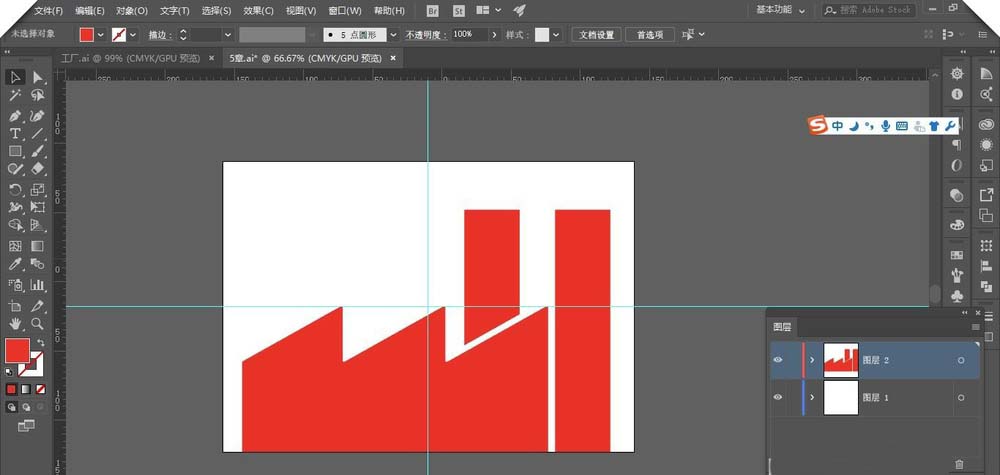Open the 基本功能 workspace dropdown
1000x475 pixels.
[x=780, y=10]
